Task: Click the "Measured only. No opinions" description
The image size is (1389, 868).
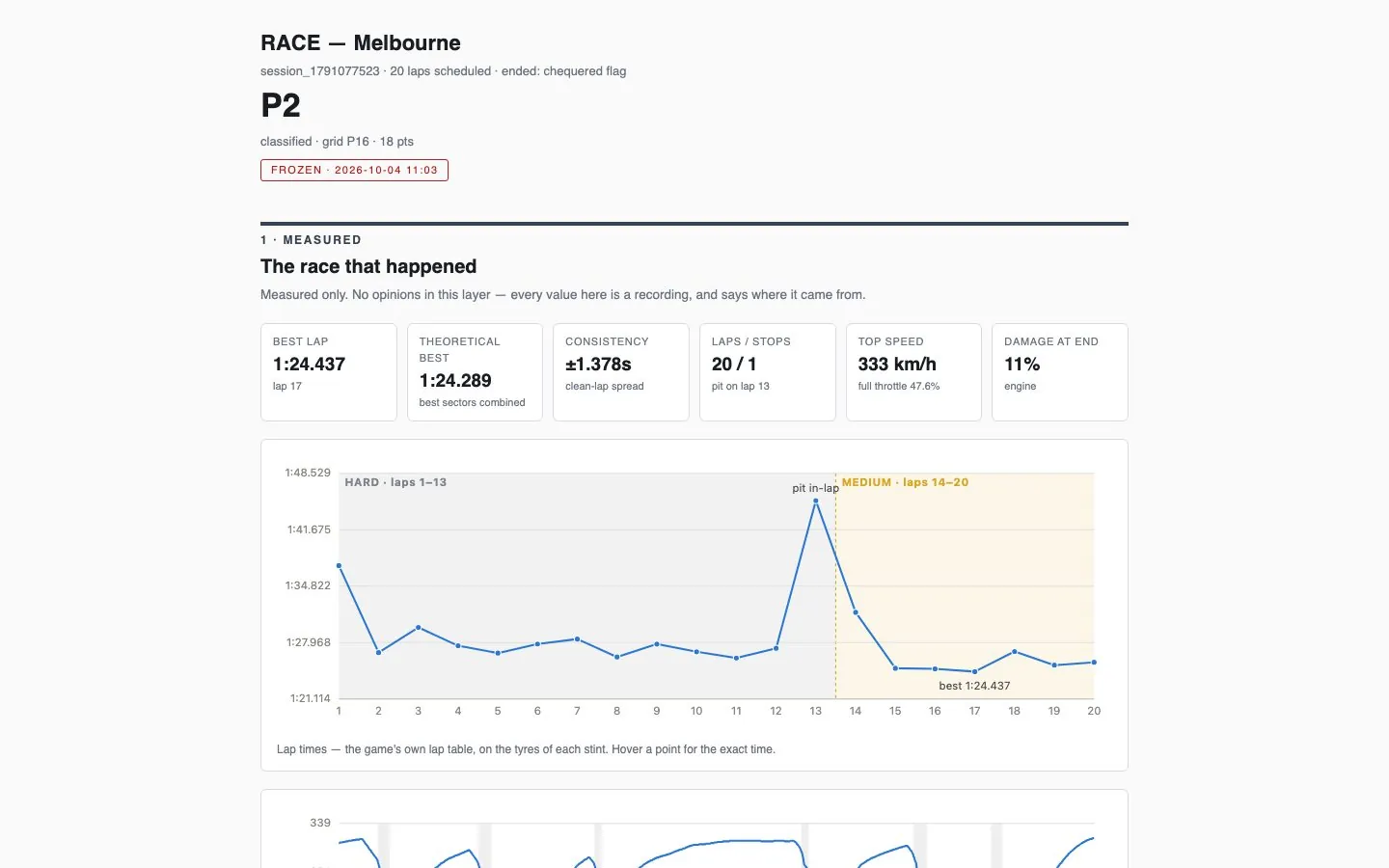Action: (x=562, y=295)
